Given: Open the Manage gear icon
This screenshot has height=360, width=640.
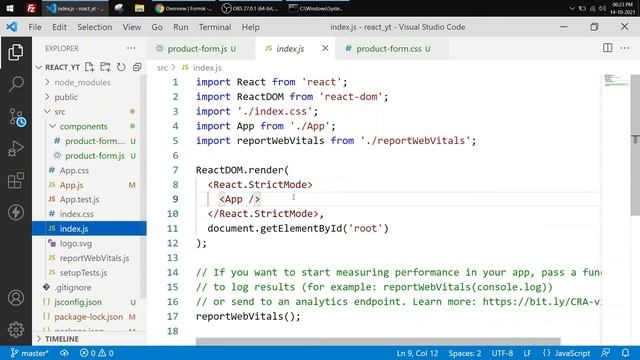Looking at the screenshot, I should point(16,329).
